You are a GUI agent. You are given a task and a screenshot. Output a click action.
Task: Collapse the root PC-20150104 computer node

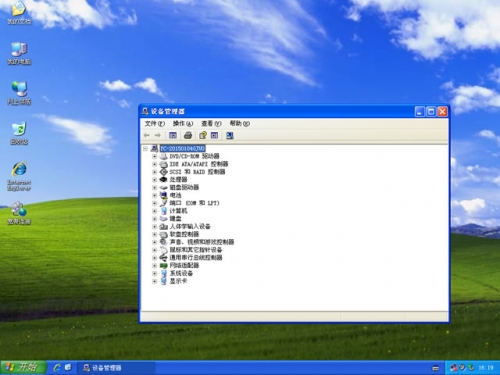click(x=145, y=148)
